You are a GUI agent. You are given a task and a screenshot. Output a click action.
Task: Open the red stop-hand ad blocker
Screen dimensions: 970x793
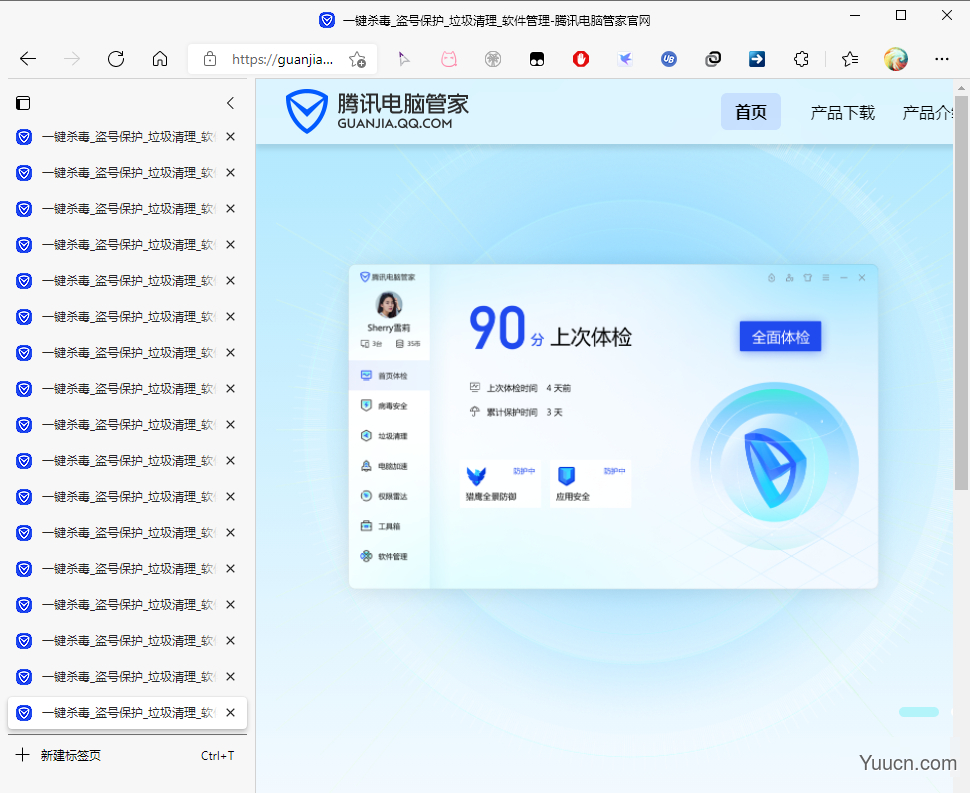click(x=580, y=59)
